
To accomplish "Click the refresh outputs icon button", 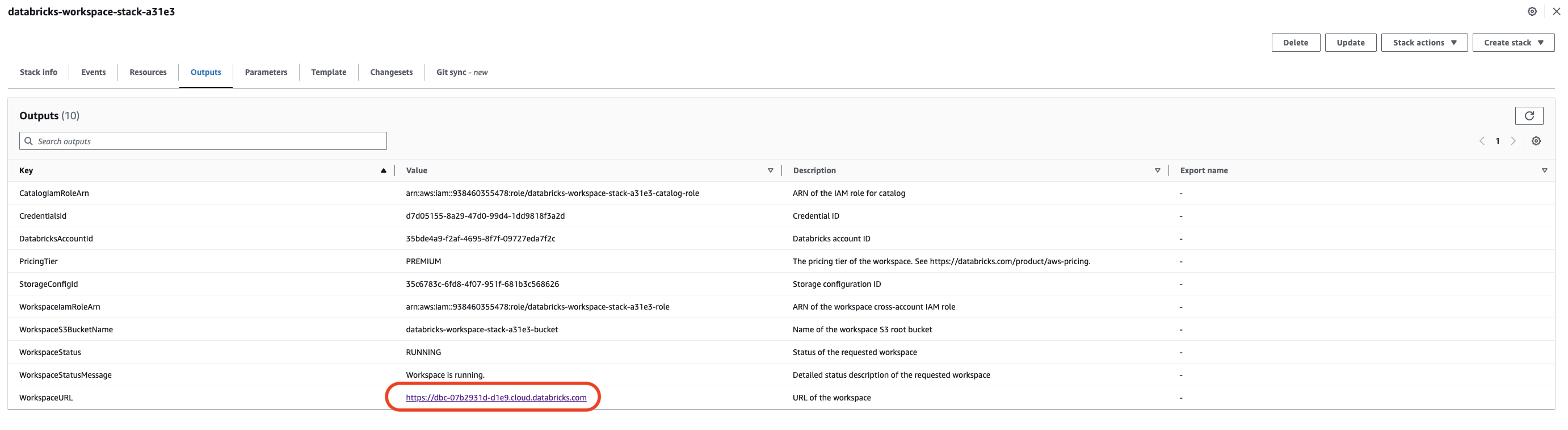I will click(1528, 116).
